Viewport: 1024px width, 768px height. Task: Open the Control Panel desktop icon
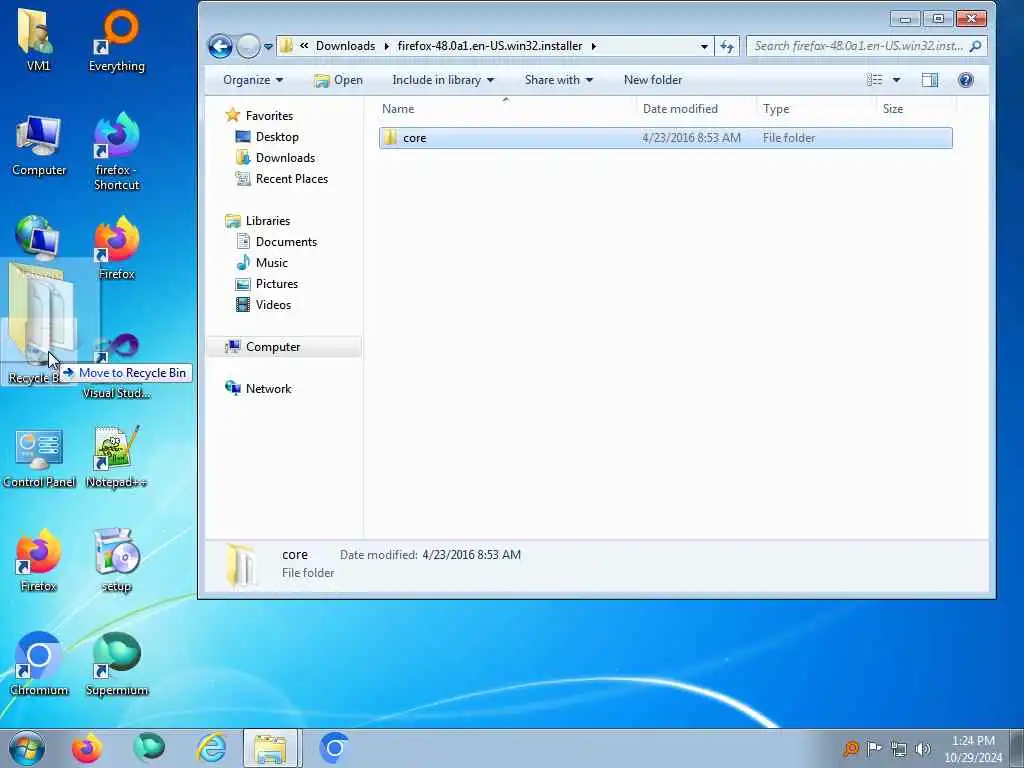[x=39, y=457]
